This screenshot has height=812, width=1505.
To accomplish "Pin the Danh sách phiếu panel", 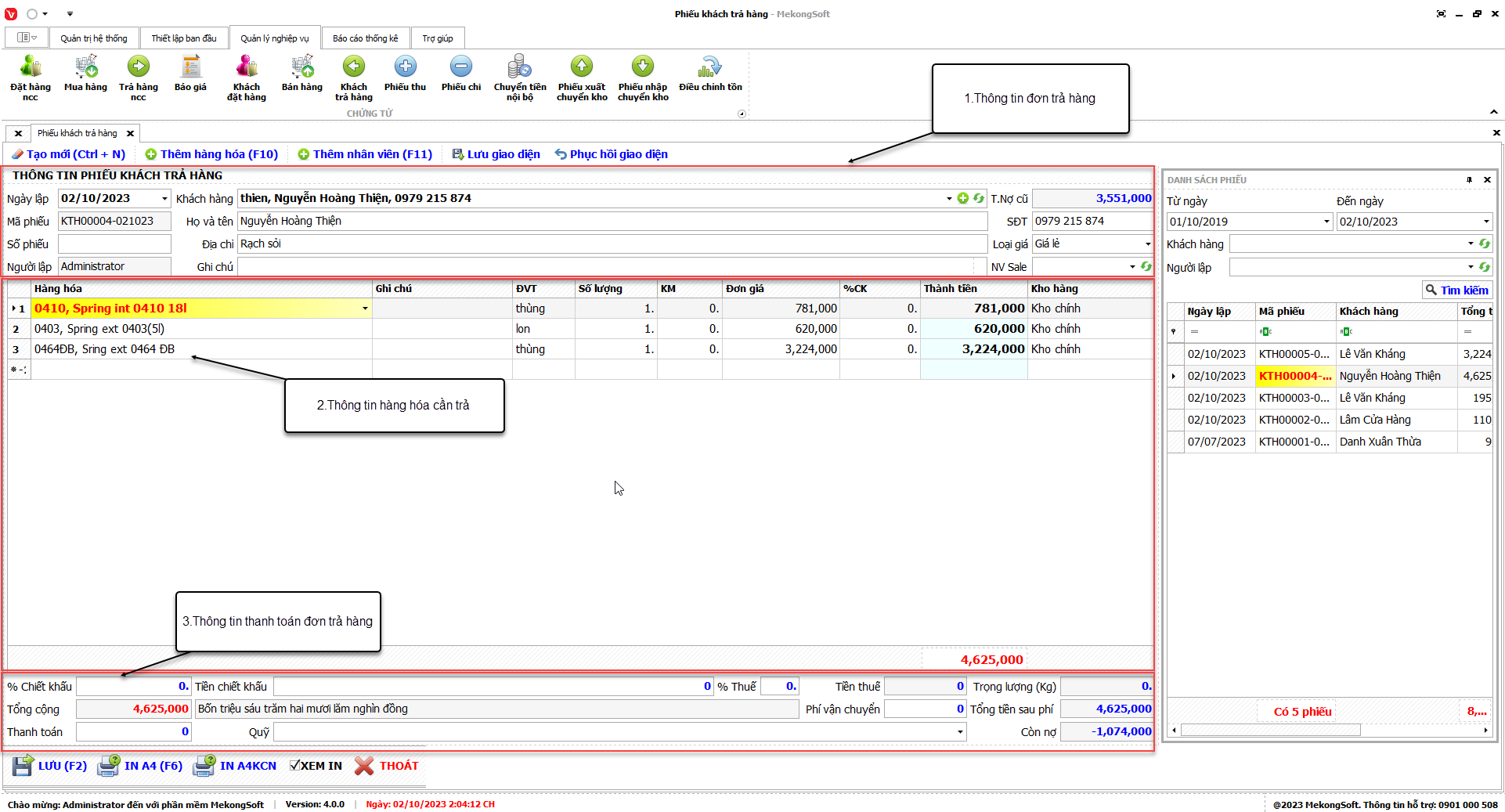I will click(x=1469, y=180).
